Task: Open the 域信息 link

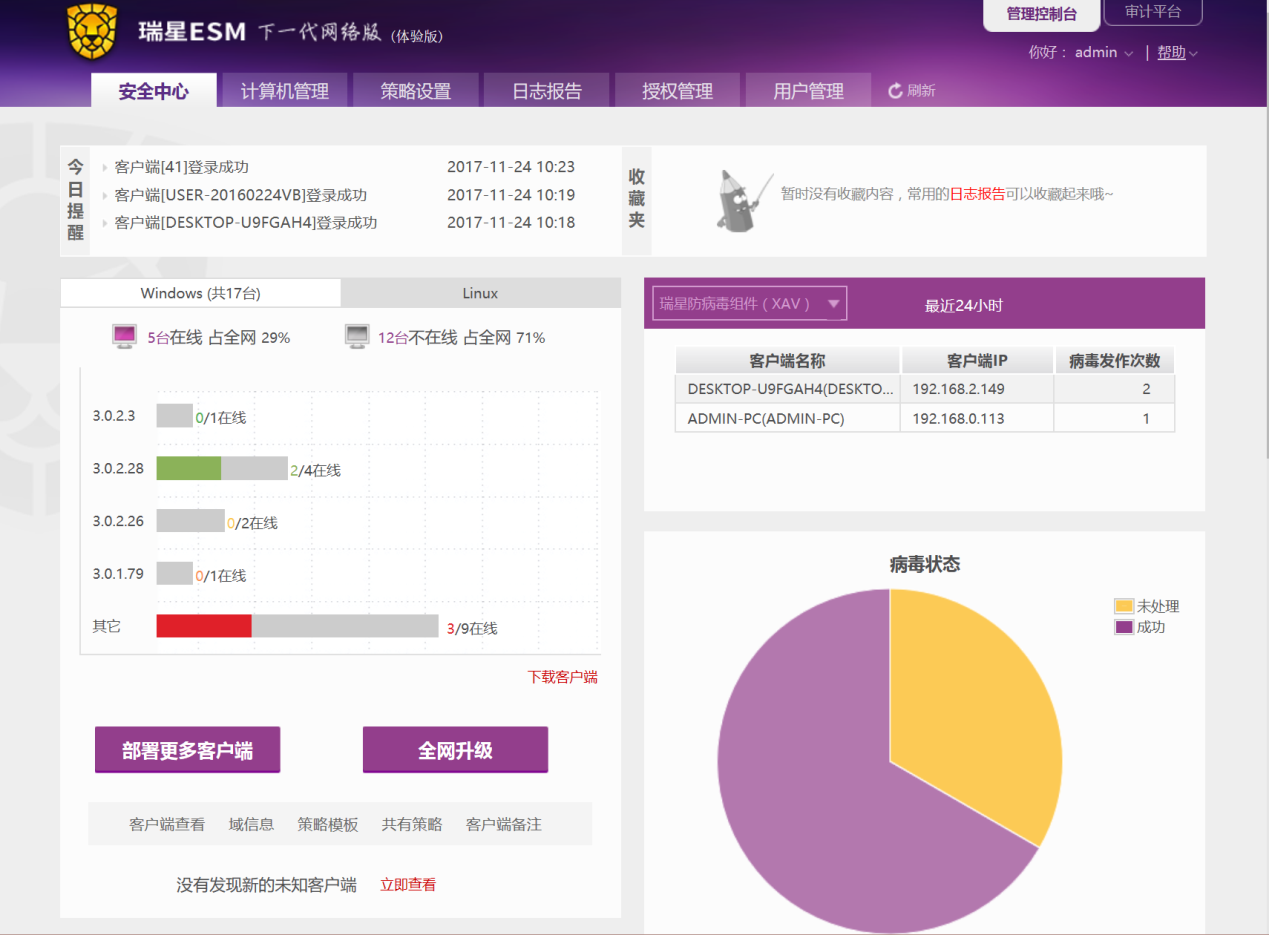Action: point(251,825)
